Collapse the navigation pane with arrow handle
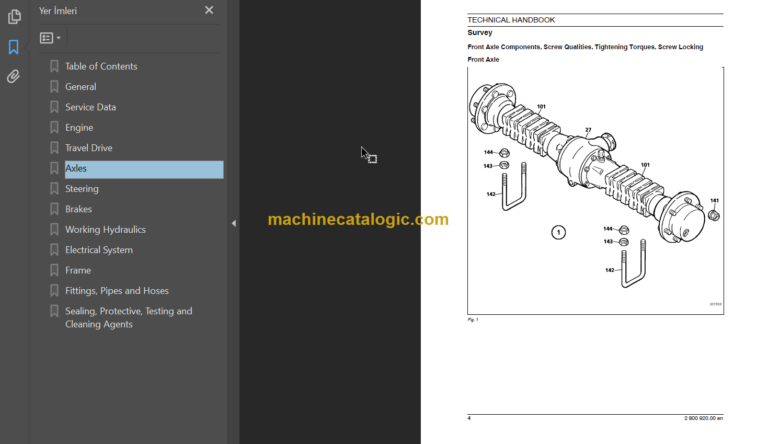The image size is (768, 444). coord(234,223)
